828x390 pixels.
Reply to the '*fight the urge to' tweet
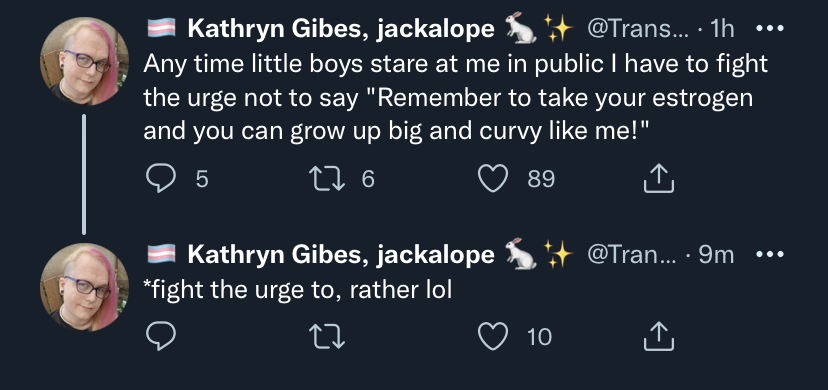pyautogui.click(x=161, y=336)
